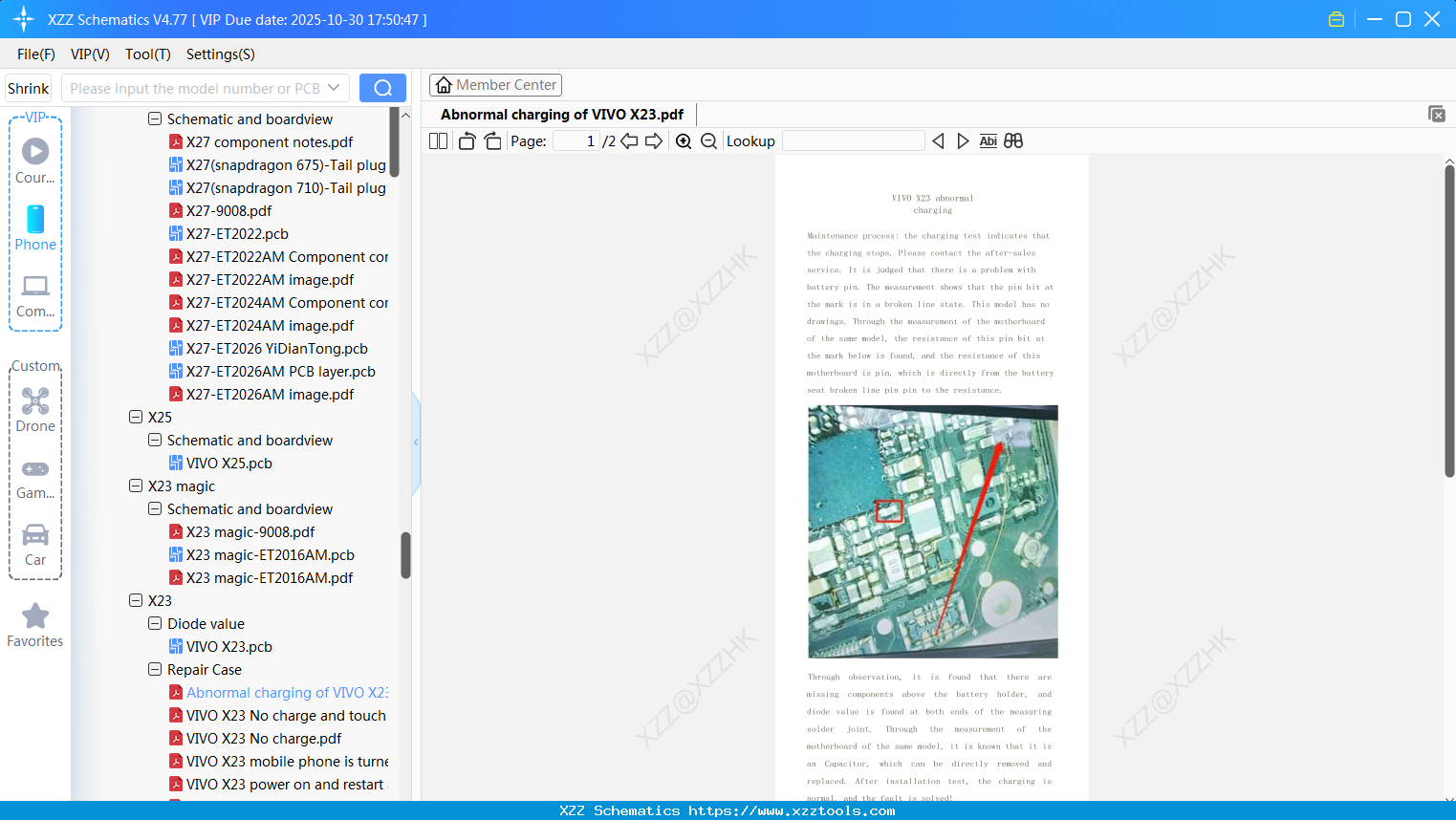1456x820 pixels.
Task: Select the Car category icon
Action: coord(35,544)
